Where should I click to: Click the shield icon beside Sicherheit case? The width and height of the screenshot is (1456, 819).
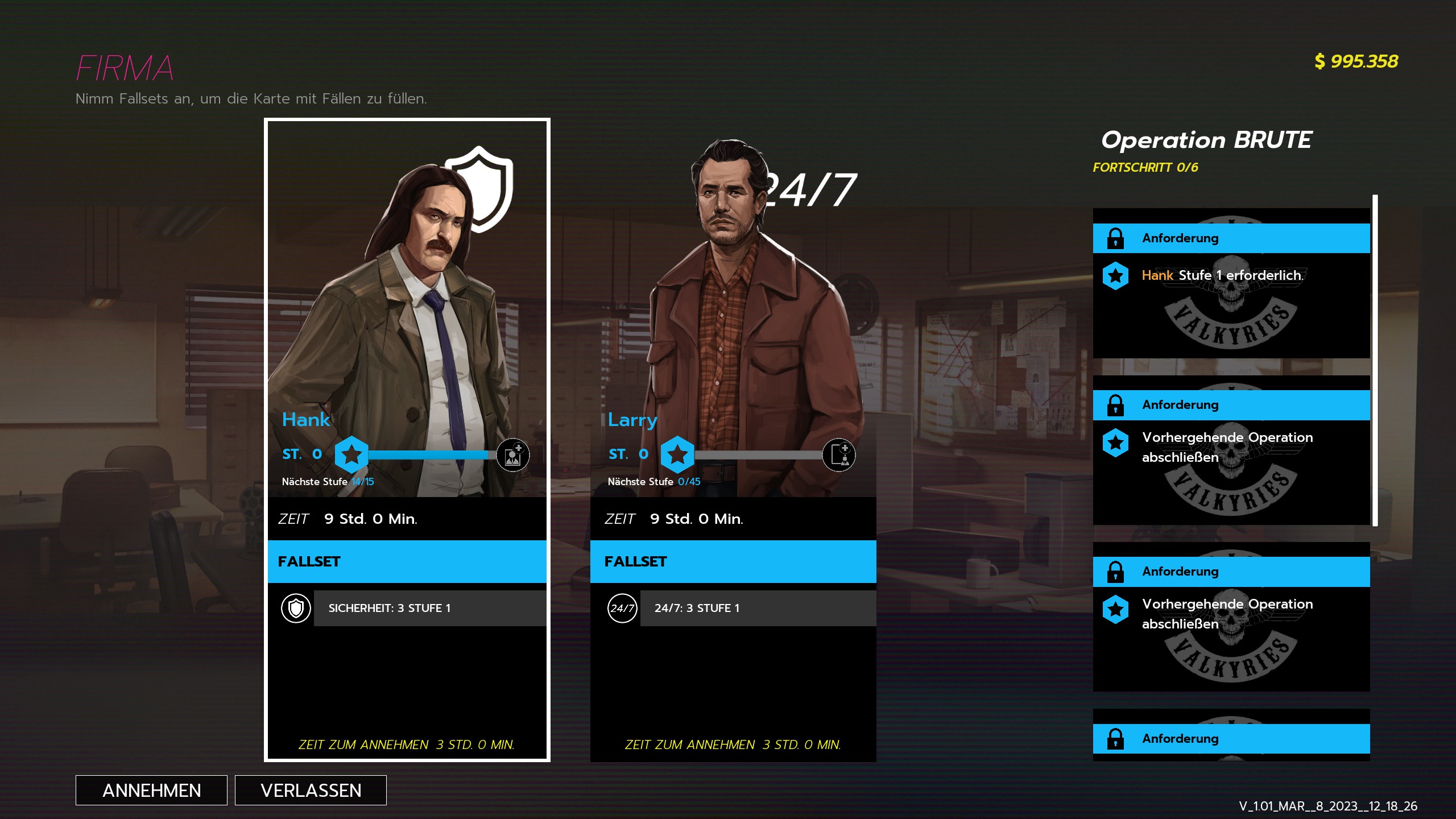pyautogui.click(x=296, y=608)
